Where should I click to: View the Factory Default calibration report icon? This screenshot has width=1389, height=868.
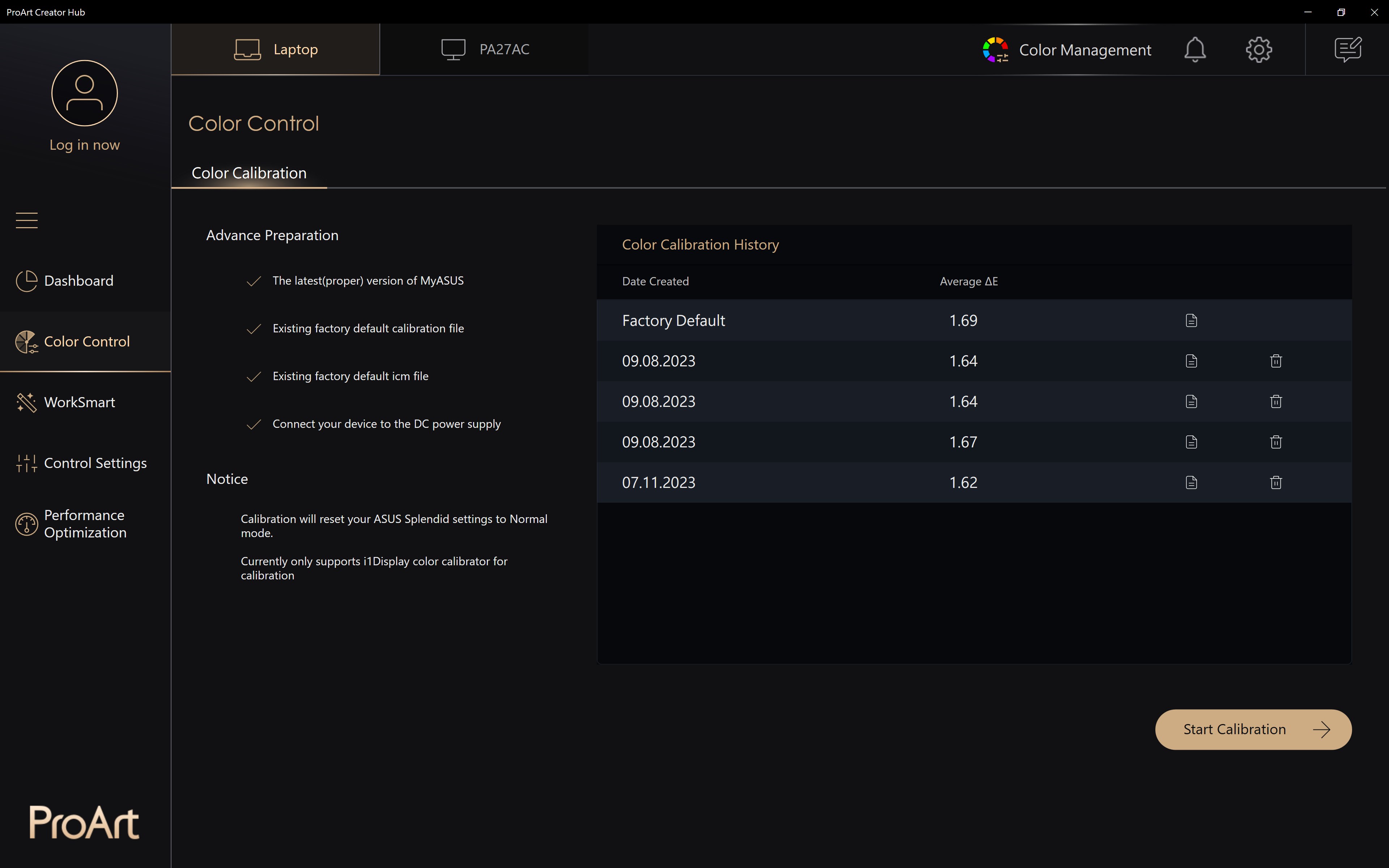(x=1191, y=320)
